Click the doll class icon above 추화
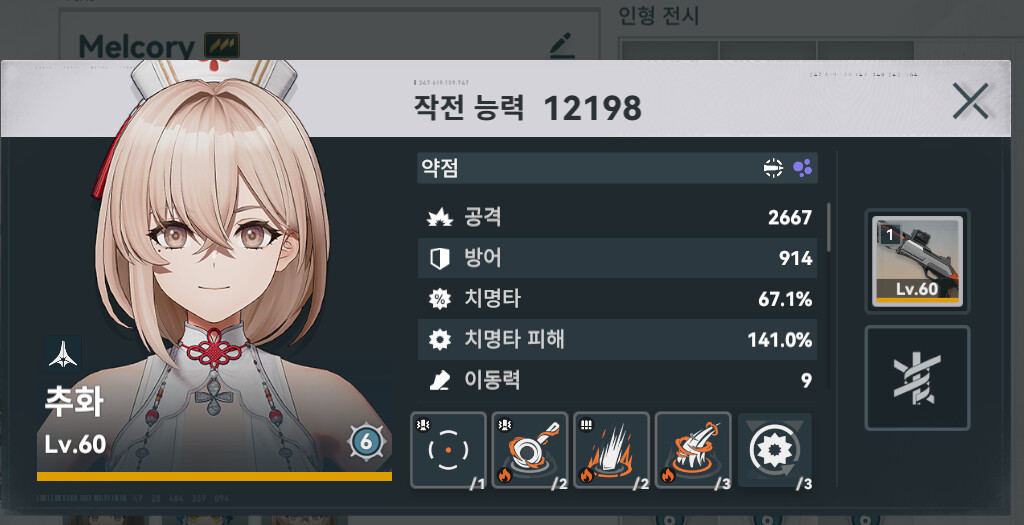The width and height of the screenshot is (1024, 525). tap(63, 353)
